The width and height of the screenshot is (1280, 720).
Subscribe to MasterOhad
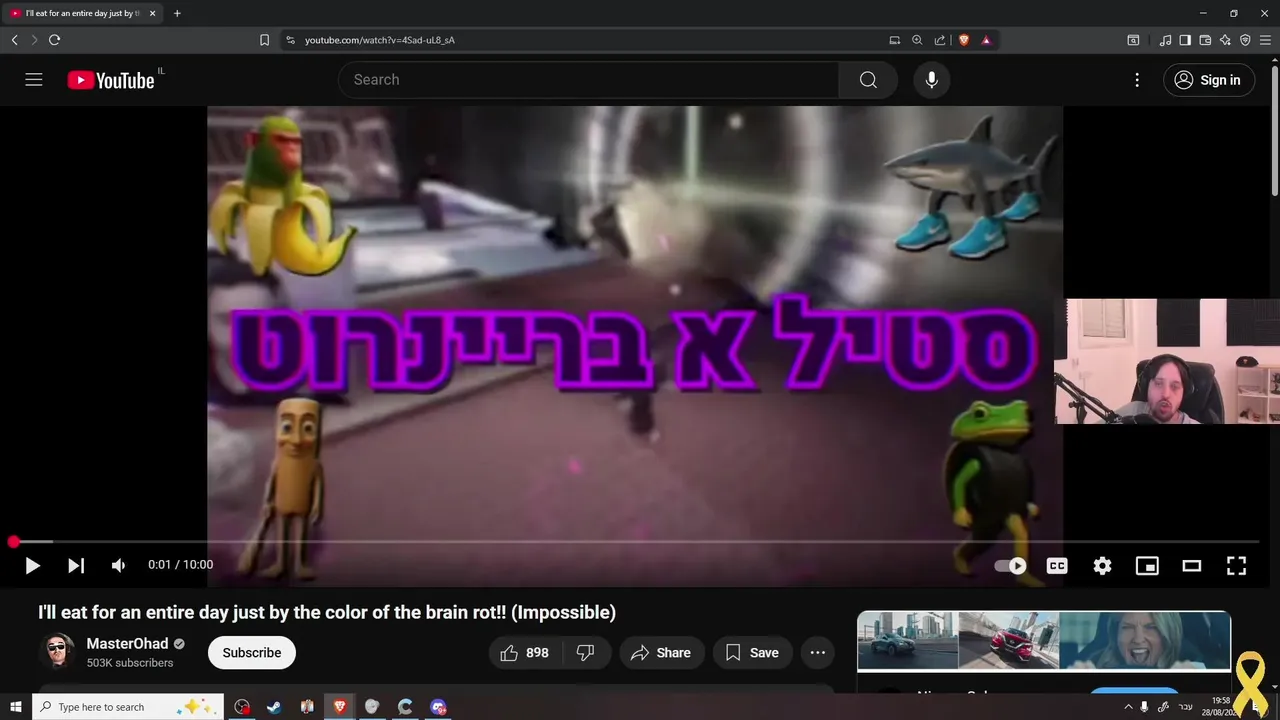point(252,653)
